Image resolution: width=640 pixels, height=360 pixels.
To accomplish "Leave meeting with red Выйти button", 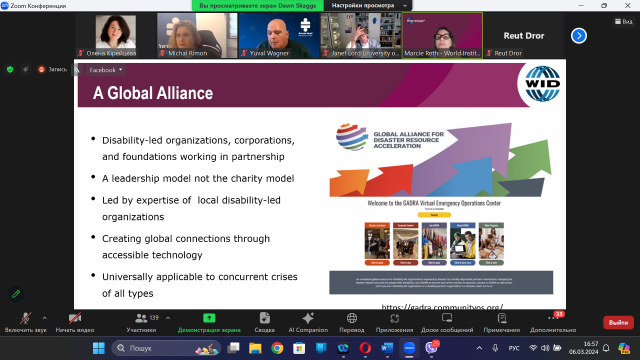I will coord(618,322).
